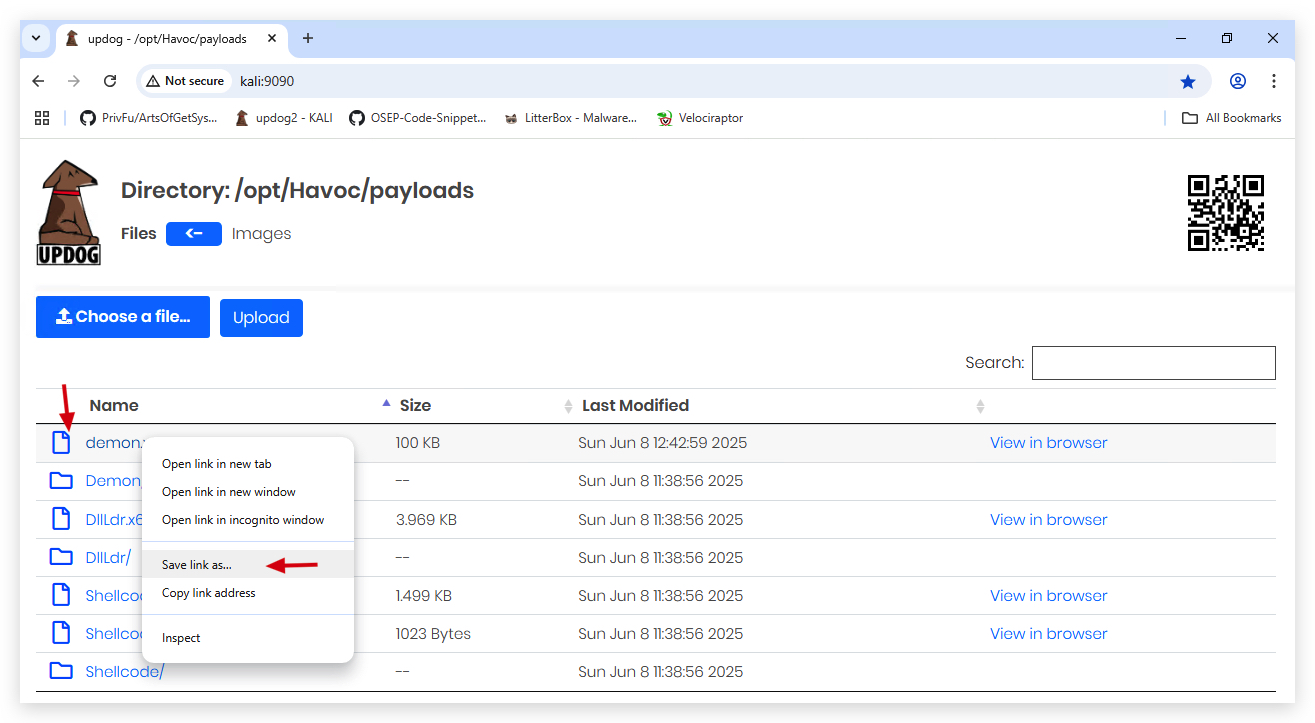This screenshot has height=723, width=1315.
Task: Open the Chrome profile icon
Action: click(x=1238, y=81)
